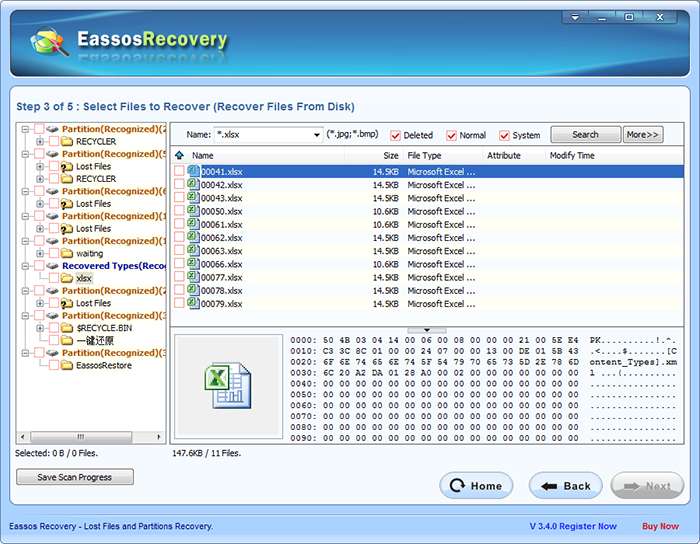Click the up-arrow parent folder icon
This screenshot has height=544, width=700.
(179, 155)
